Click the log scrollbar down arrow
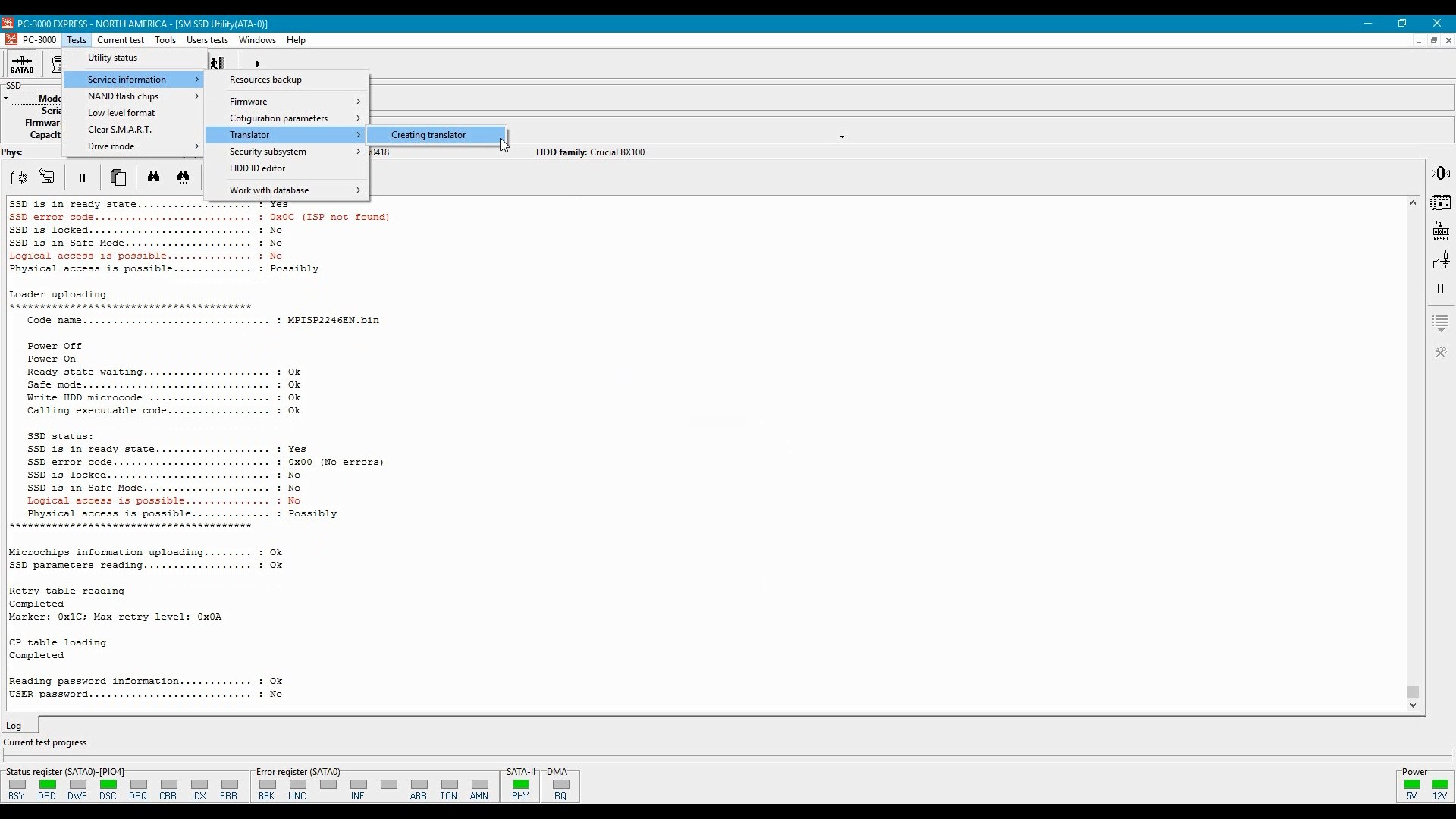Image resolution: width=1456 pixels, height=819 pixels. (1413, 705)
